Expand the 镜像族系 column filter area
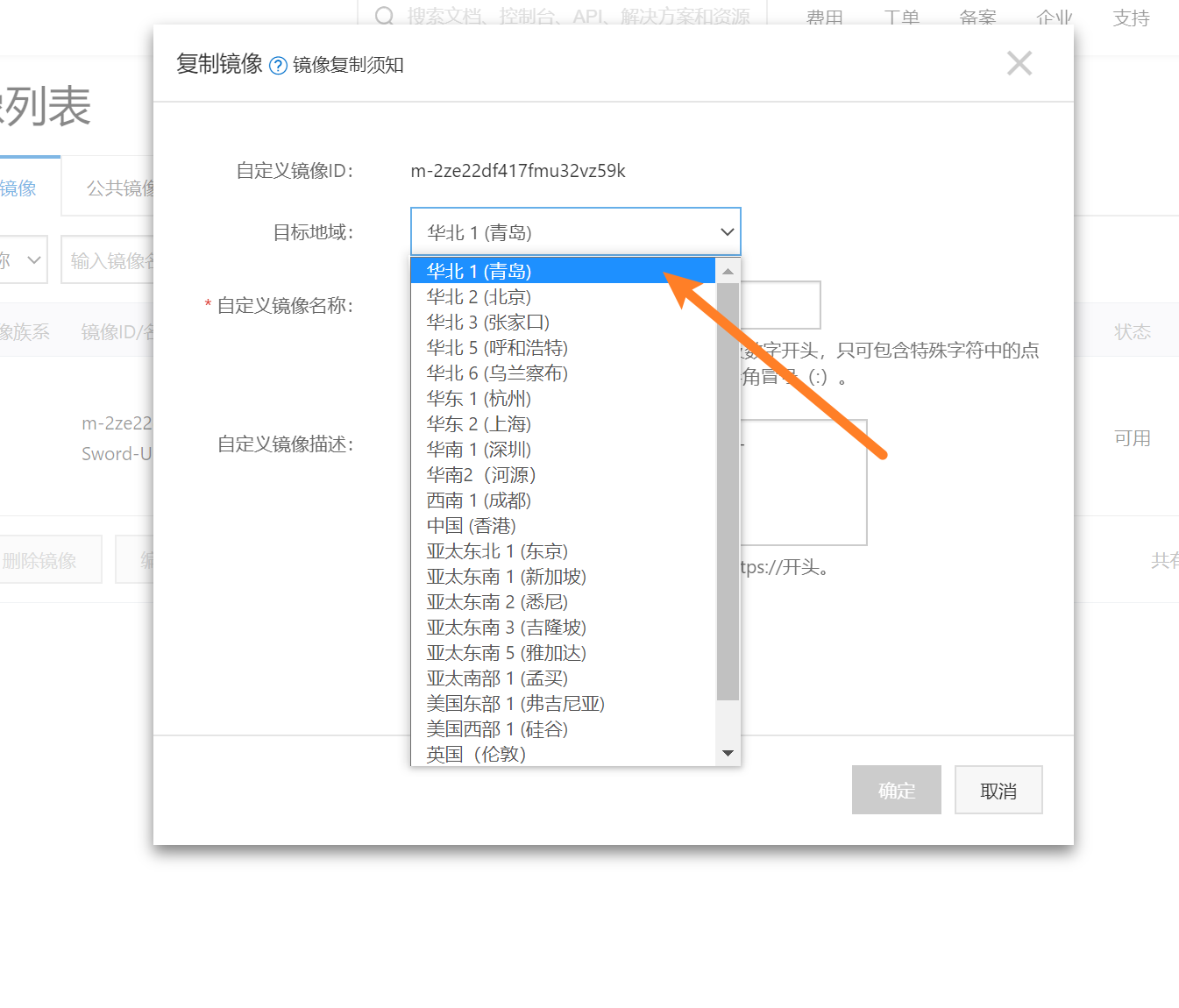 (x=26, y=331)
